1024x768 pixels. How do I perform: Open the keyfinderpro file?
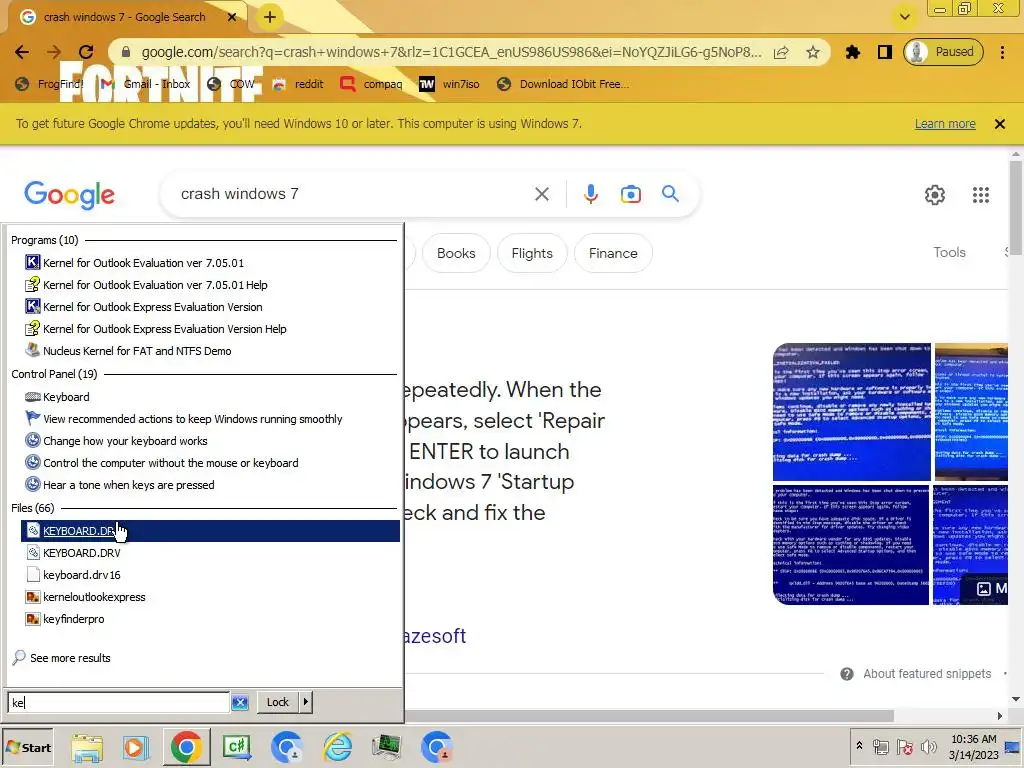coord(65,619)
